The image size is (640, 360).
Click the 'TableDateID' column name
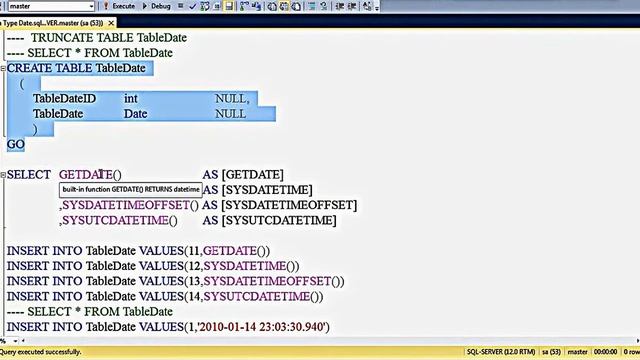click(x=64, y=99)
